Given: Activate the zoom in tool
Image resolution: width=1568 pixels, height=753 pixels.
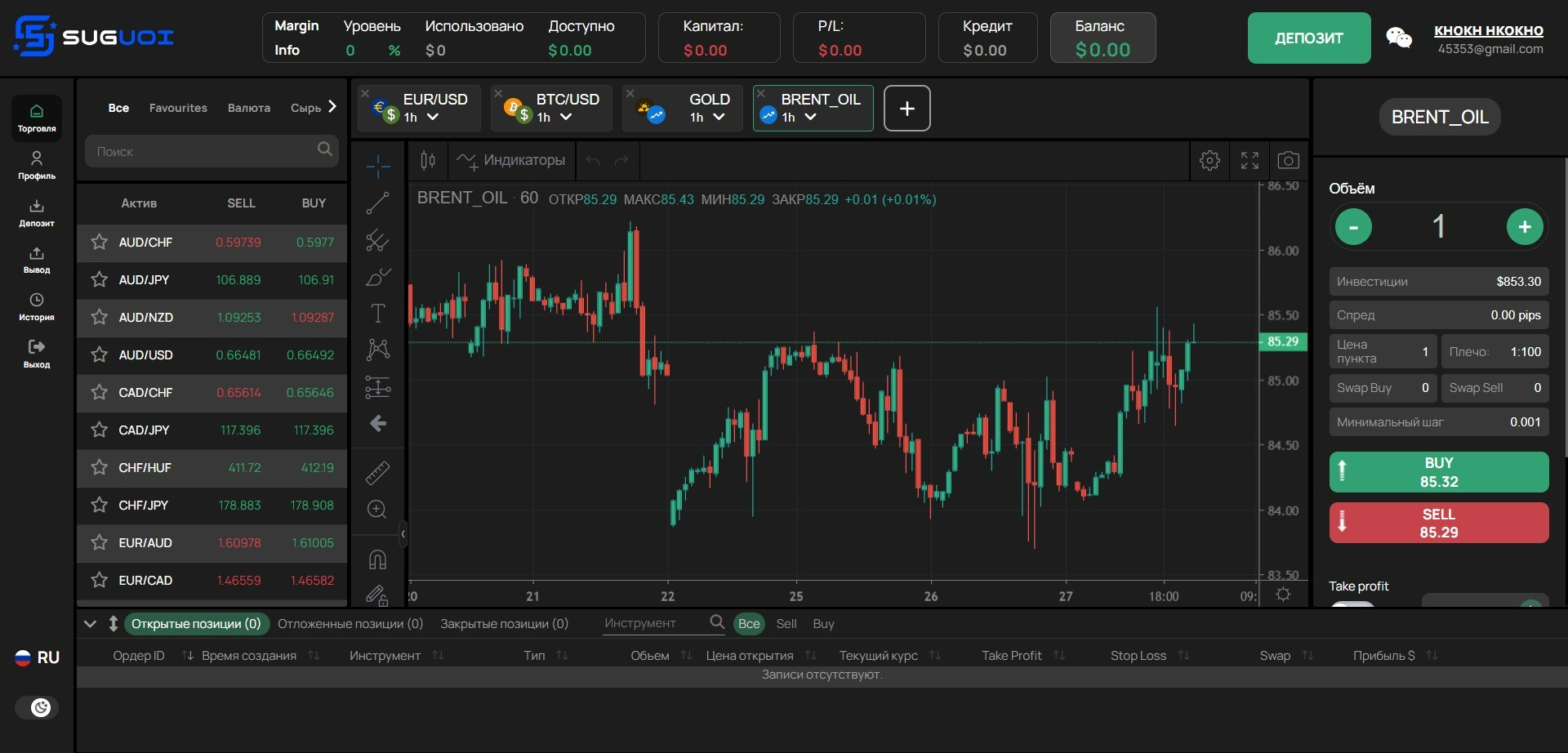Looking at the screenshot, I should [x=377, y=509].
